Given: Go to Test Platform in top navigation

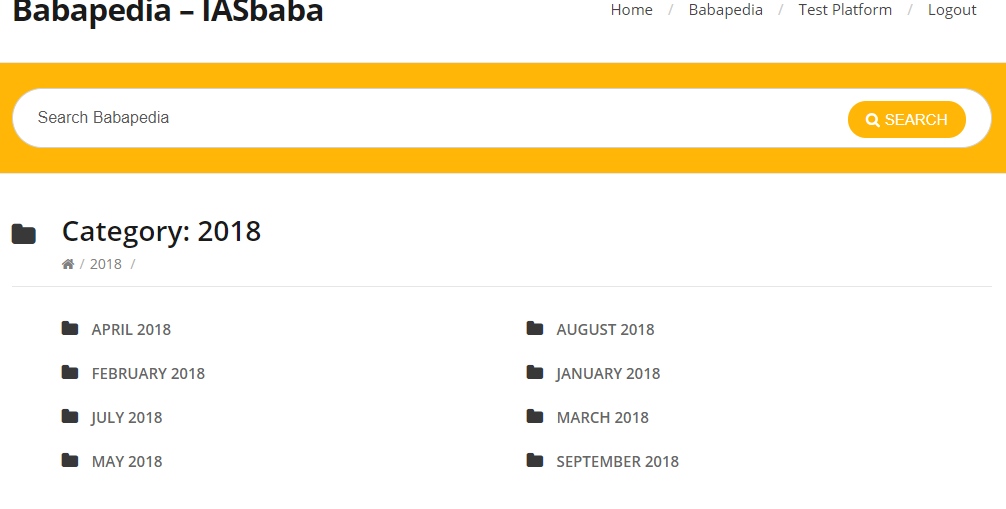Looking at the screenshot, I should [845, 10].
